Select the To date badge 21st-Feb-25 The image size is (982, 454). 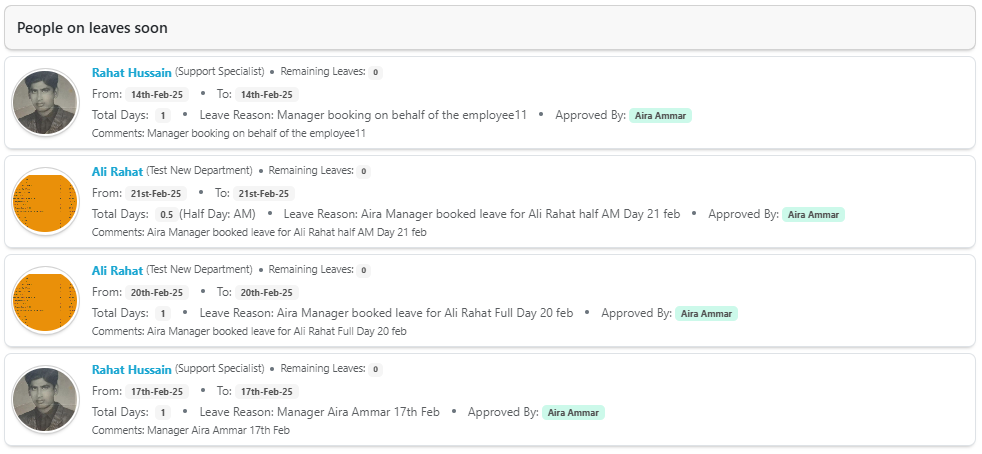tap(265, 193)
